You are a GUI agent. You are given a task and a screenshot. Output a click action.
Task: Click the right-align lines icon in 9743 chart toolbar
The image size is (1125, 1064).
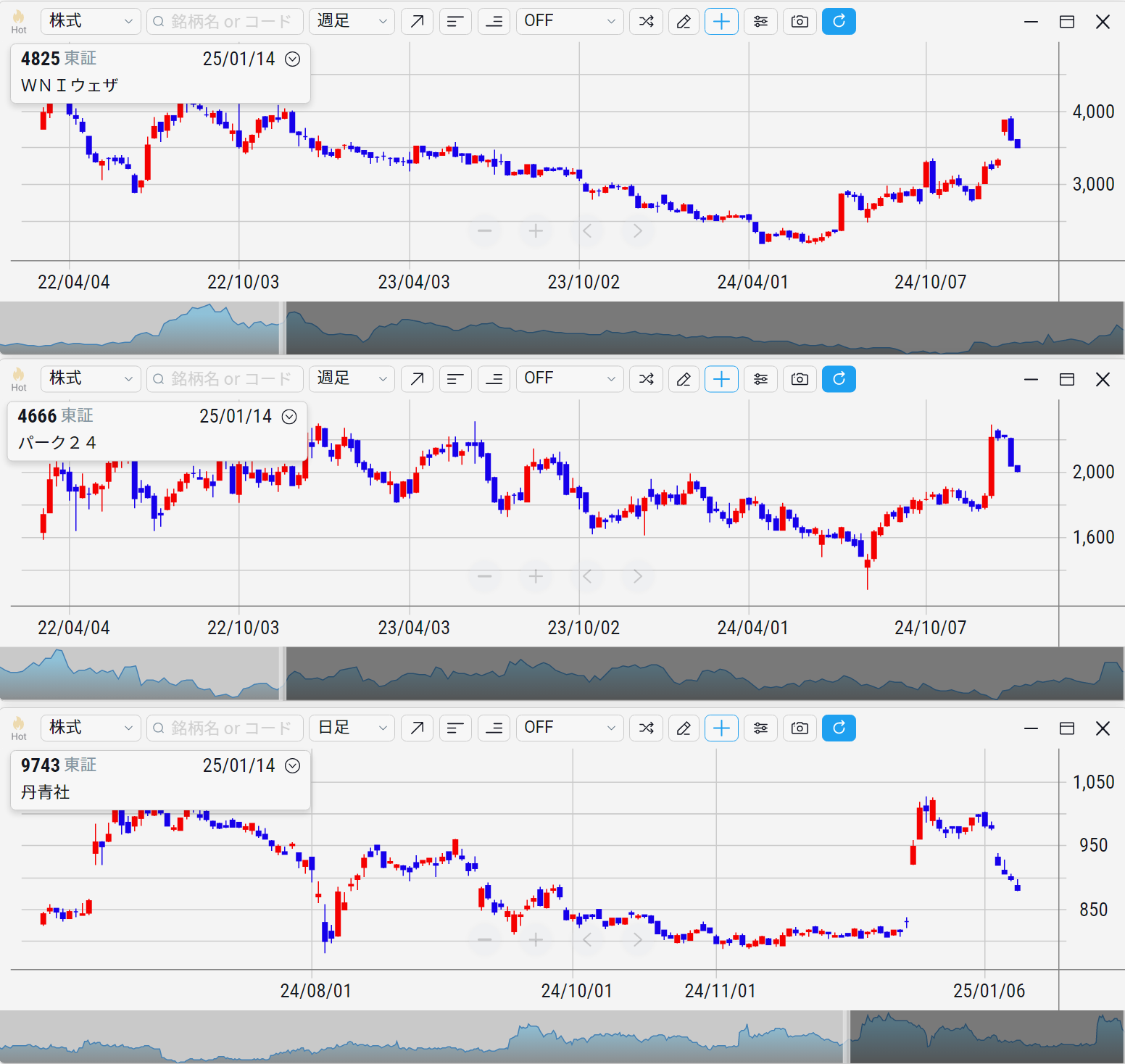point(494,728)
